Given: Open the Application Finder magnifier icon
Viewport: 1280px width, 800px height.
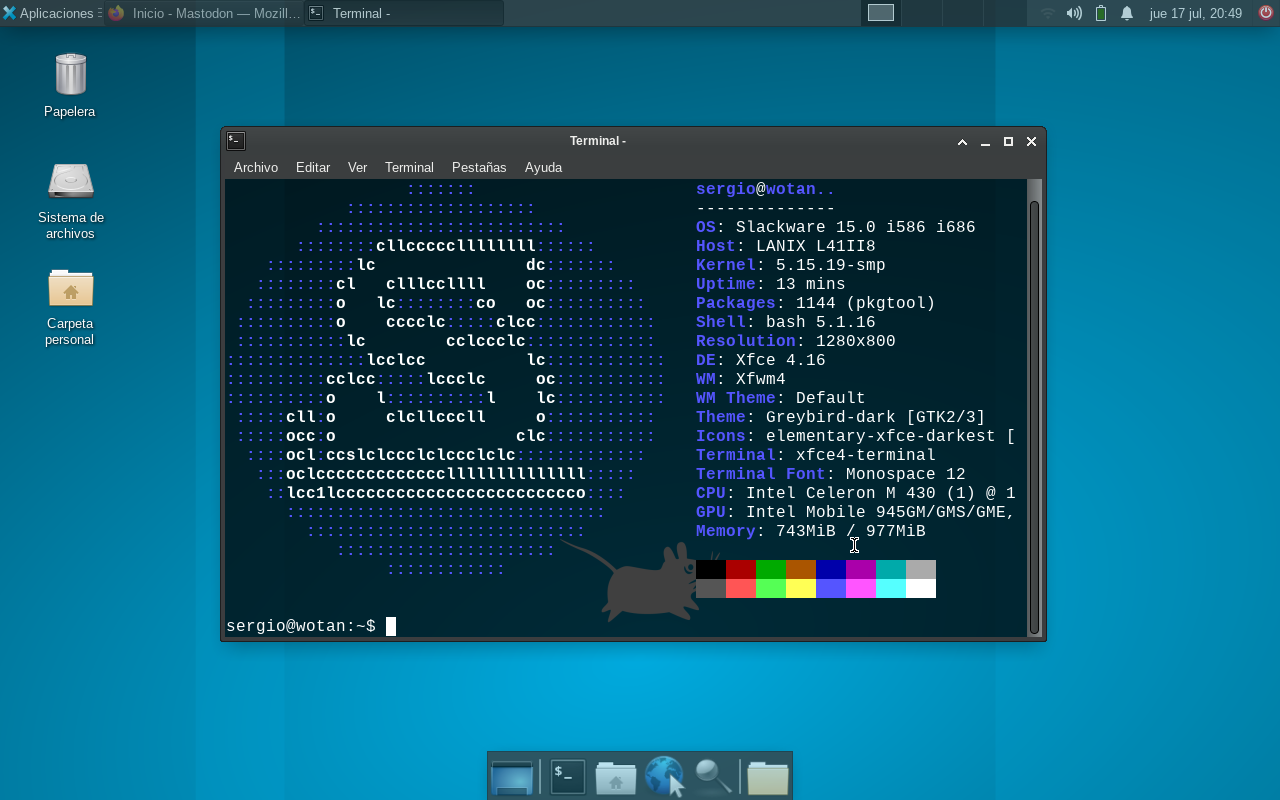Looking at the screenshot, I should pyautogui.click(x=713, y=776).
